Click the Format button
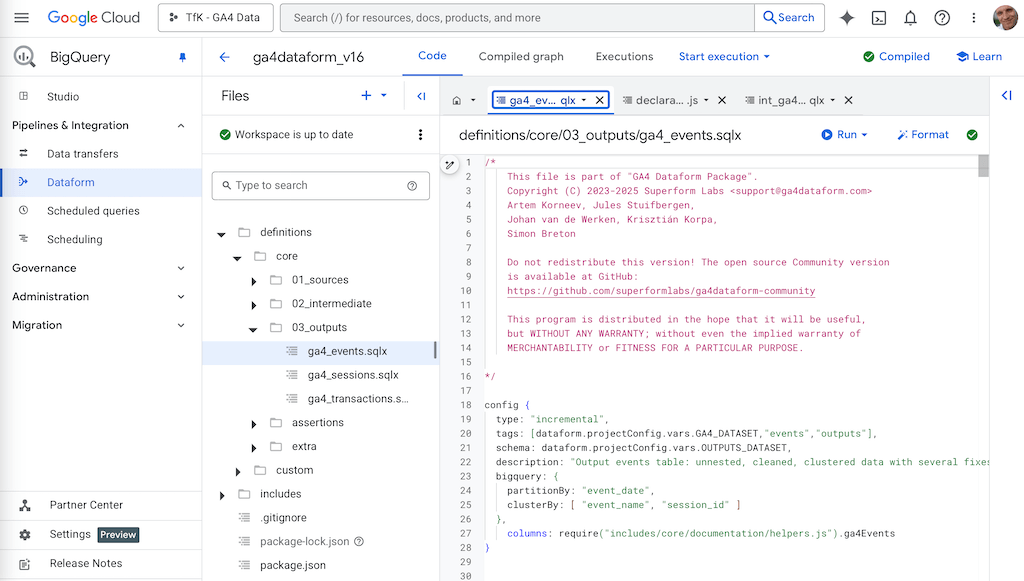The width and height of the screenshot is (1024, 581). click(923, 134)
